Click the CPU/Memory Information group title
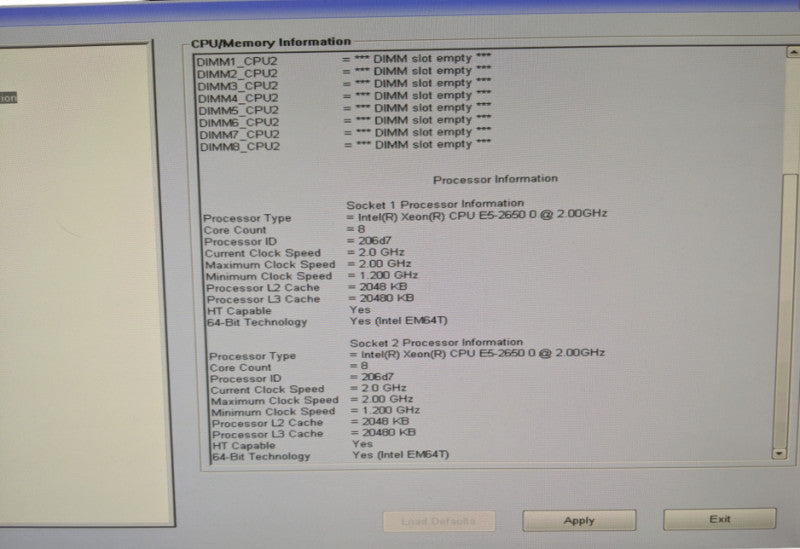 pos(271,43)
